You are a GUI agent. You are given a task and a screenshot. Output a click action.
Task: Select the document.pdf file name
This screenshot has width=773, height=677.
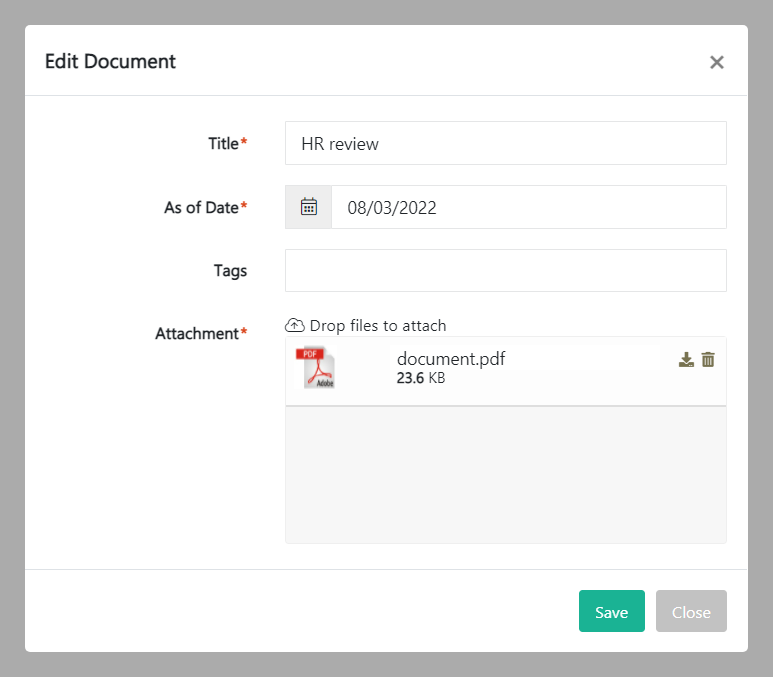tap(451, 359)
